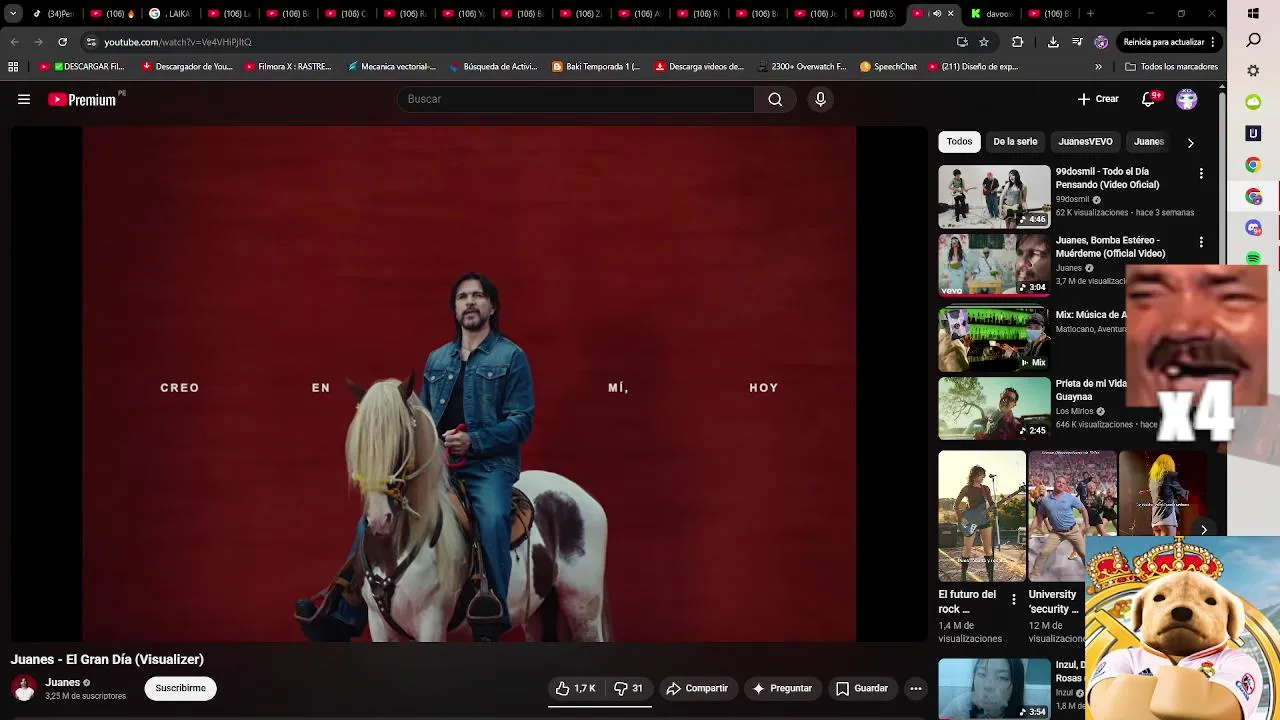Open the apps grid in bookmarks bar
Image resolution: width=1280 pixels, height=720 pixels.
pyautogui.click(x=13, y=67)
